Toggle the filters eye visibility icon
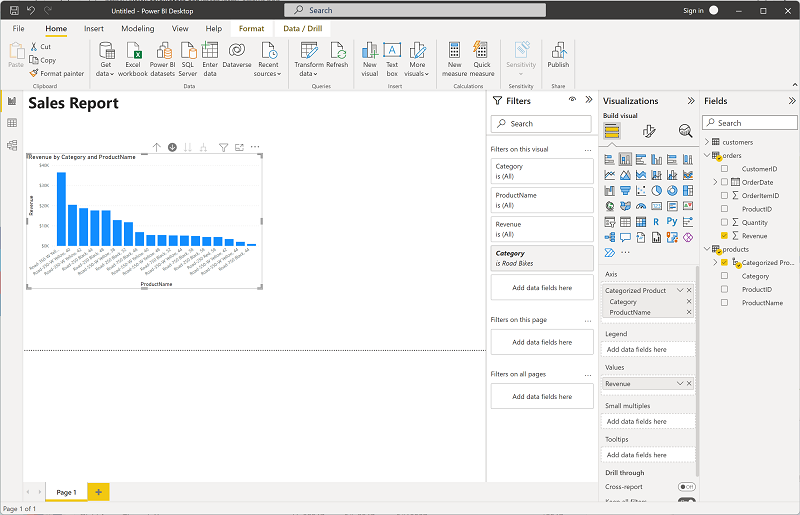This screenshot has height=515, width=800. 572,100
